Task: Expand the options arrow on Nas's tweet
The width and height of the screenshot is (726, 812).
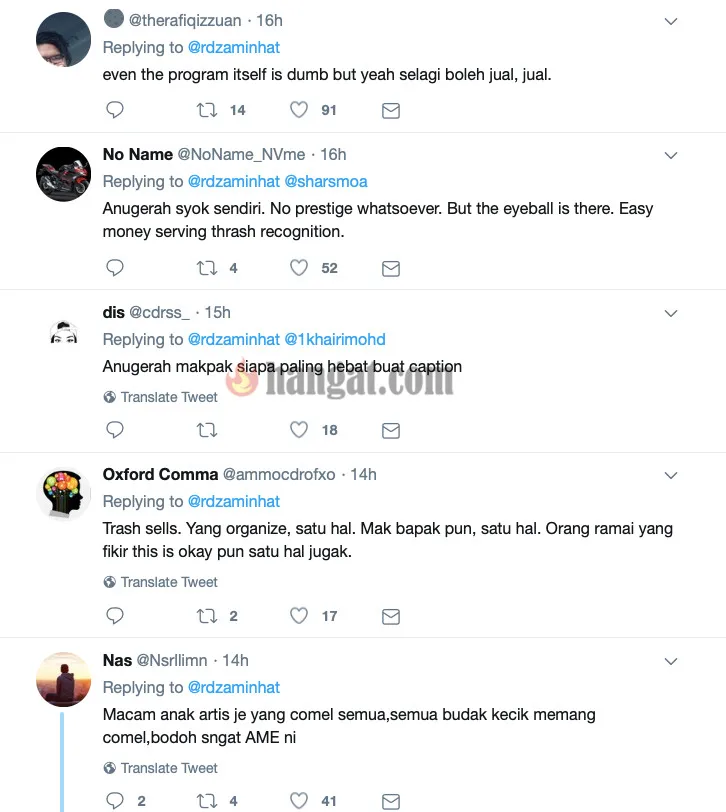Action: 671,661
